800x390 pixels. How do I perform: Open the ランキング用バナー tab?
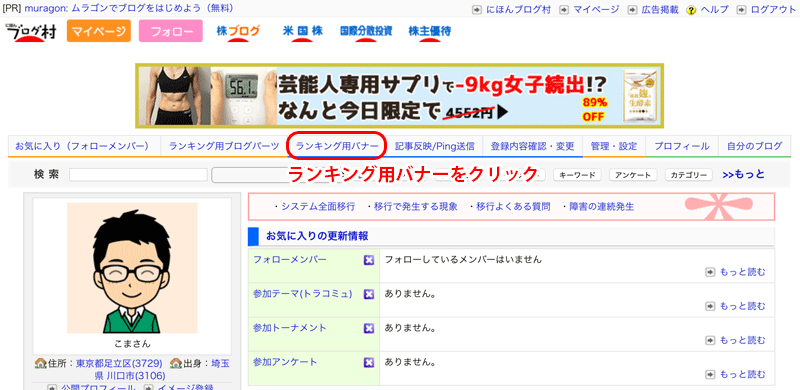(337, 147)
